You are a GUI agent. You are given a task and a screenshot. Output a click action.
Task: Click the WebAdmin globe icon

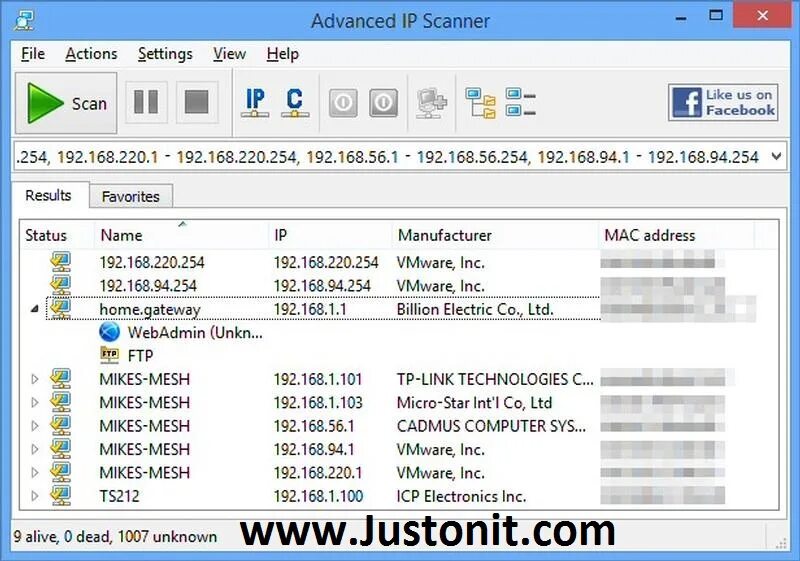point(110,332)
